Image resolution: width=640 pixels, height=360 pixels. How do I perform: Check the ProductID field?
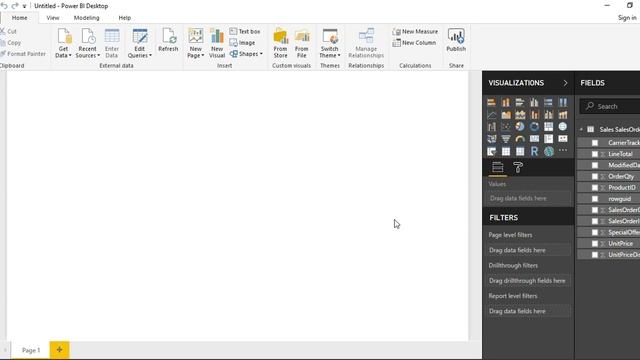[x=595, y=188]
